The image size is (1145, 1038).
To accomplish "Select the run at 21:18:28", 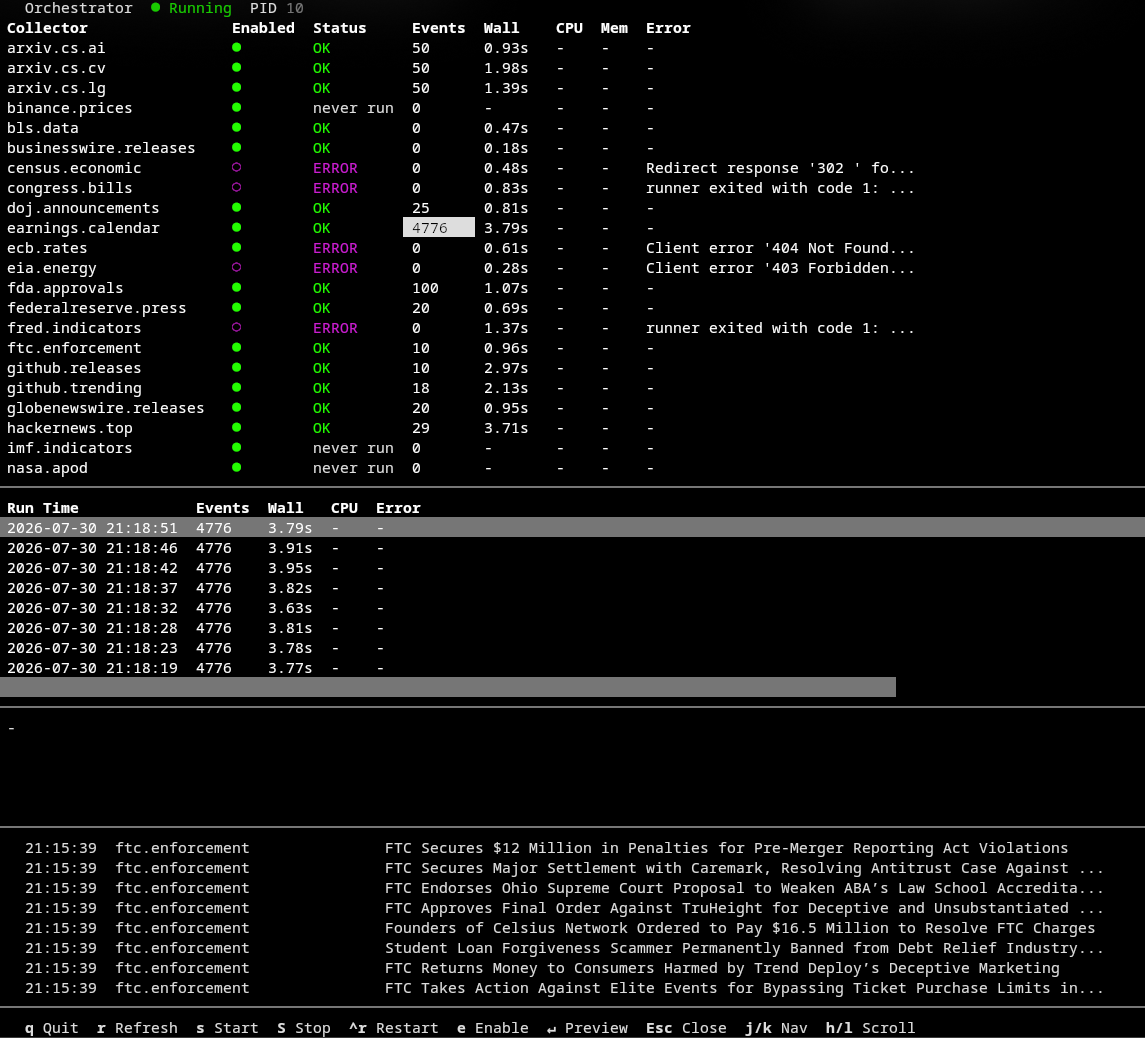I will pos(572,627).
